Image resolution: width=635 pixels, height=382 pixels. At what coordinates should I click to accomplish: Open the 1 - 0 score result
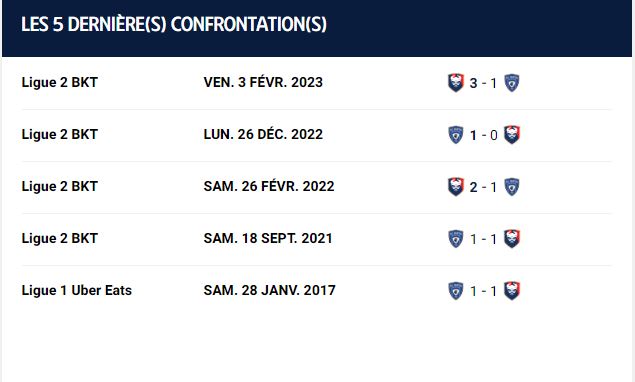click(483, 135)
